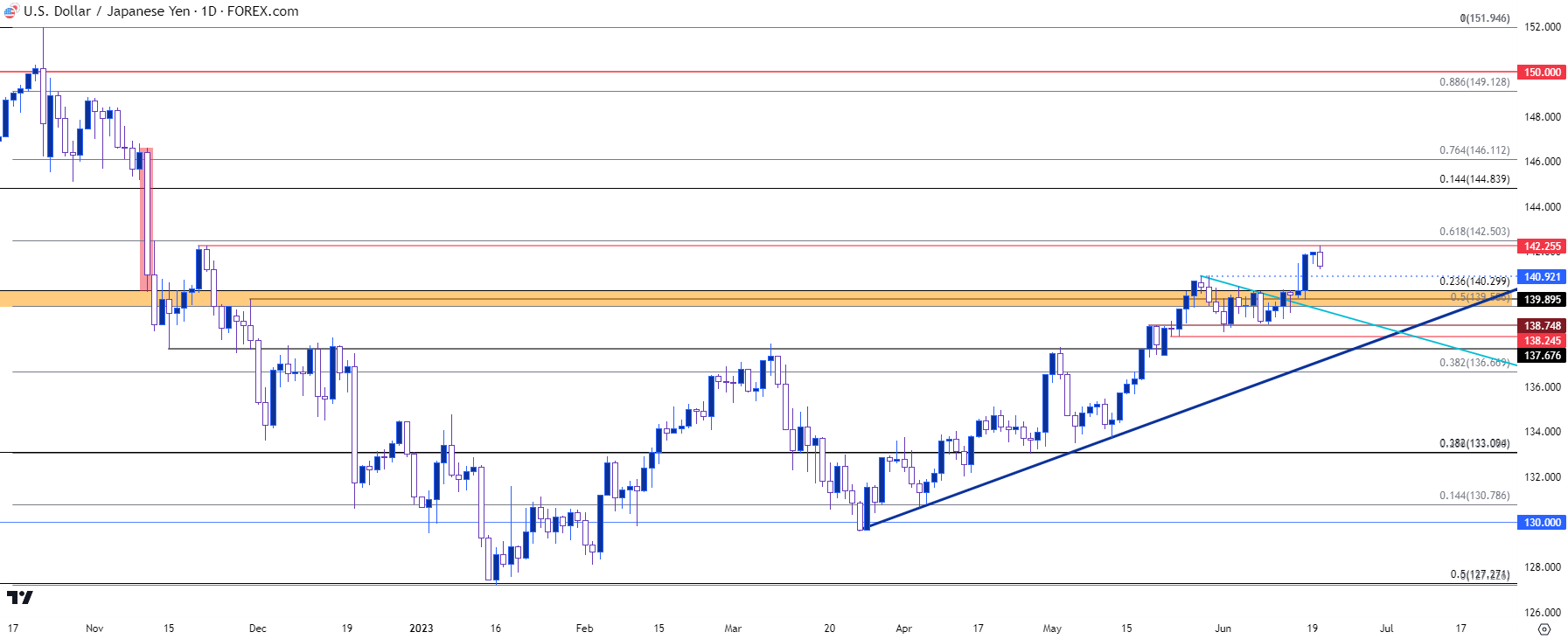Click the 0.618(142.503) Fibonacci label
The image size is (1568, 639).
[1474, 232]
